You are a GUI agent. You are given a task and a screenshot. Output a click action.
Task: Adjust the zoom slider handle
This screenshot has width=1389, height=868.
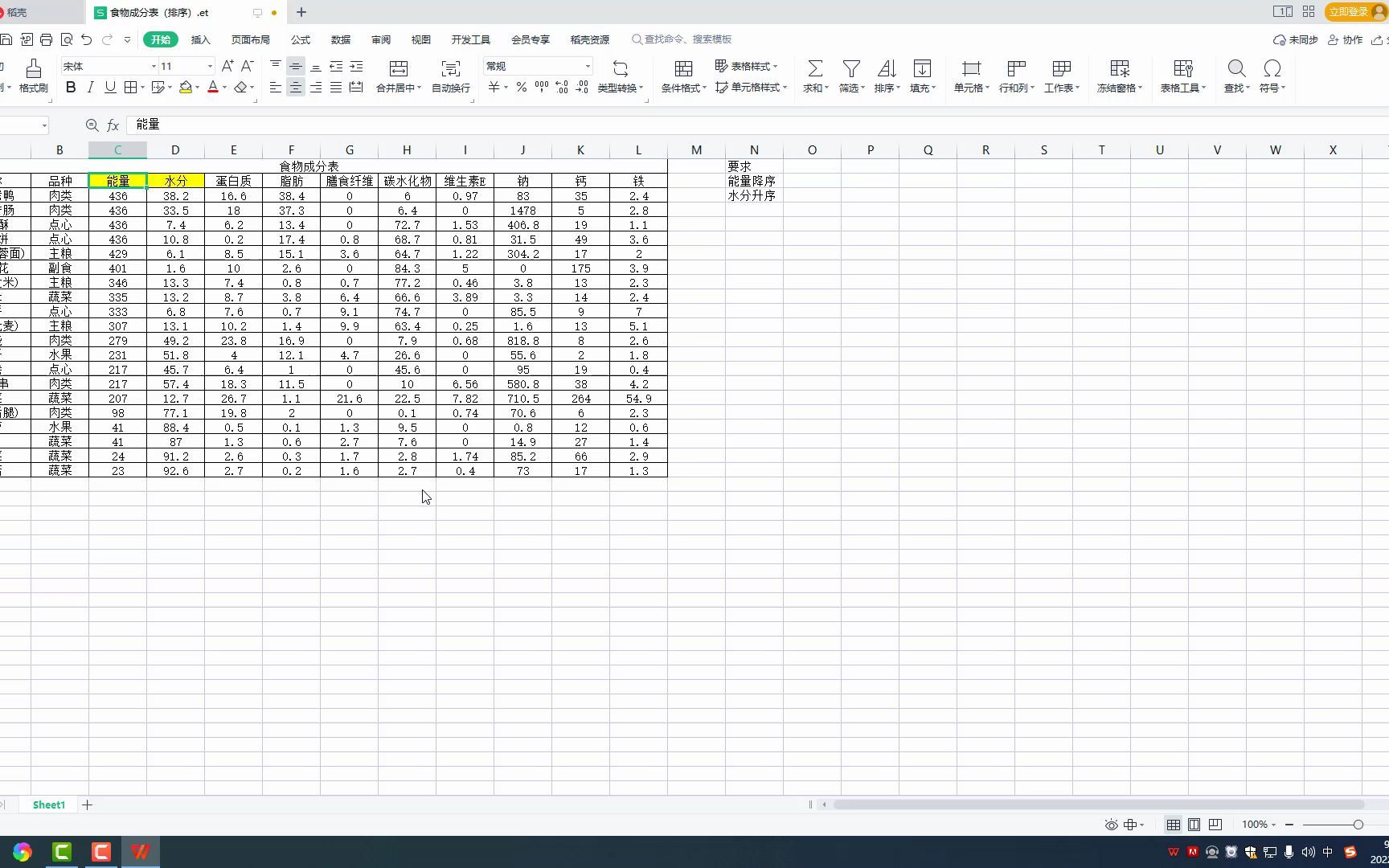point(1358,825)
